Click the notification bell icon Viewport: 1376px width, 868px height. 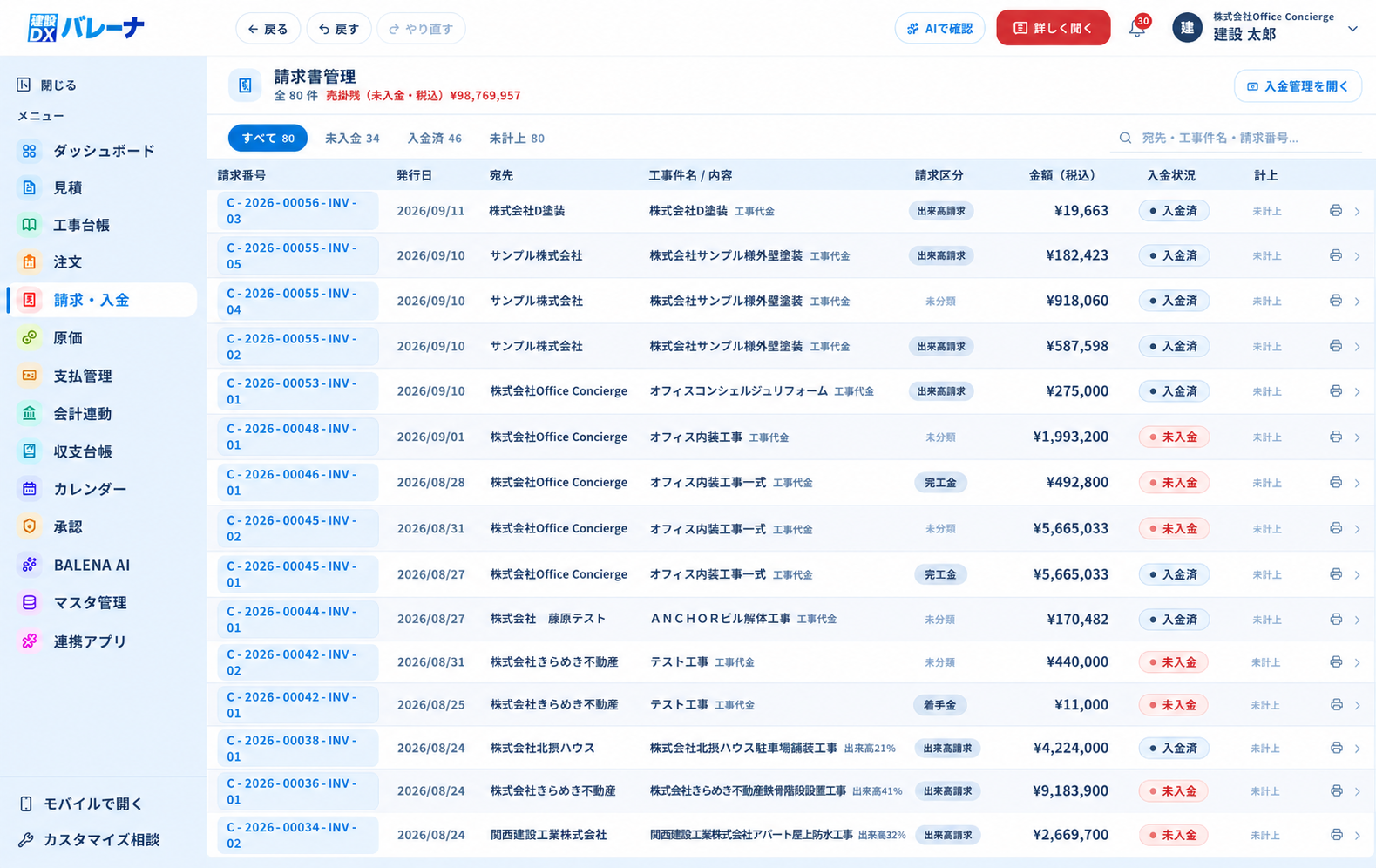(1136, 29)
